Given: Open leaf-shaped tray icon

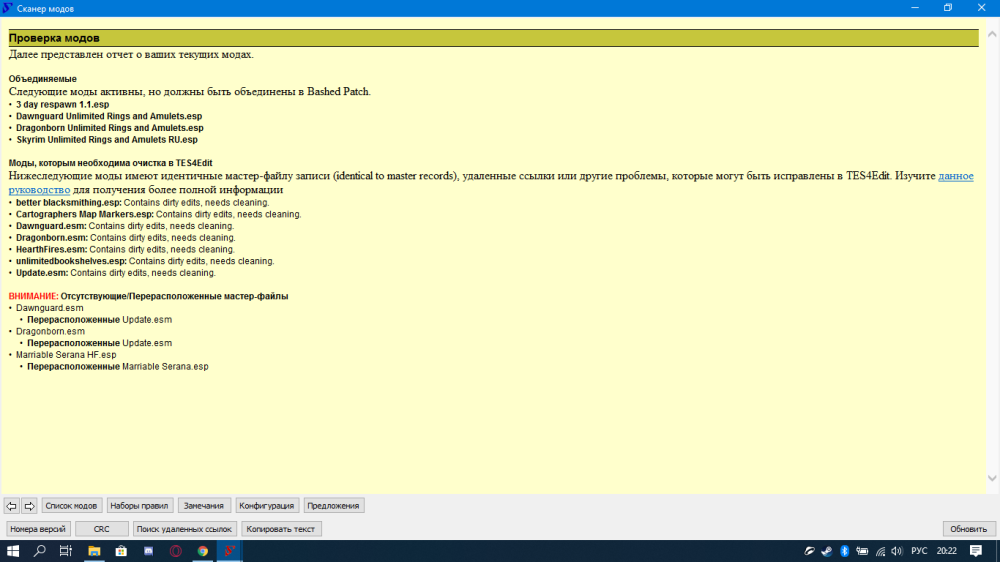Looking at the screenshot, I should point(809,551).
